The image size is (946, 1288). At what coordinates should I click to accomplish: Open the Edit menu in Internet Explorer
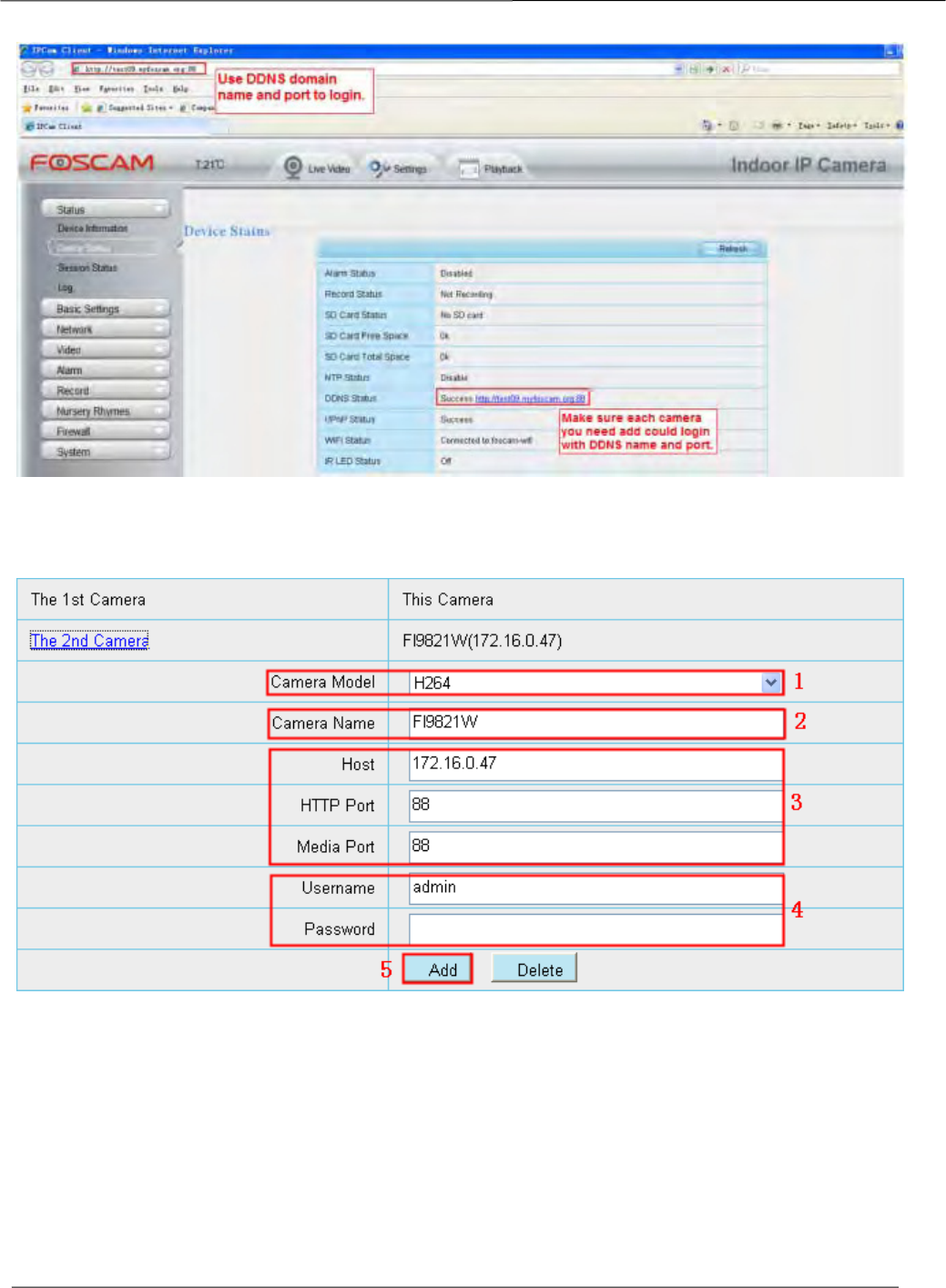(56, 88)
